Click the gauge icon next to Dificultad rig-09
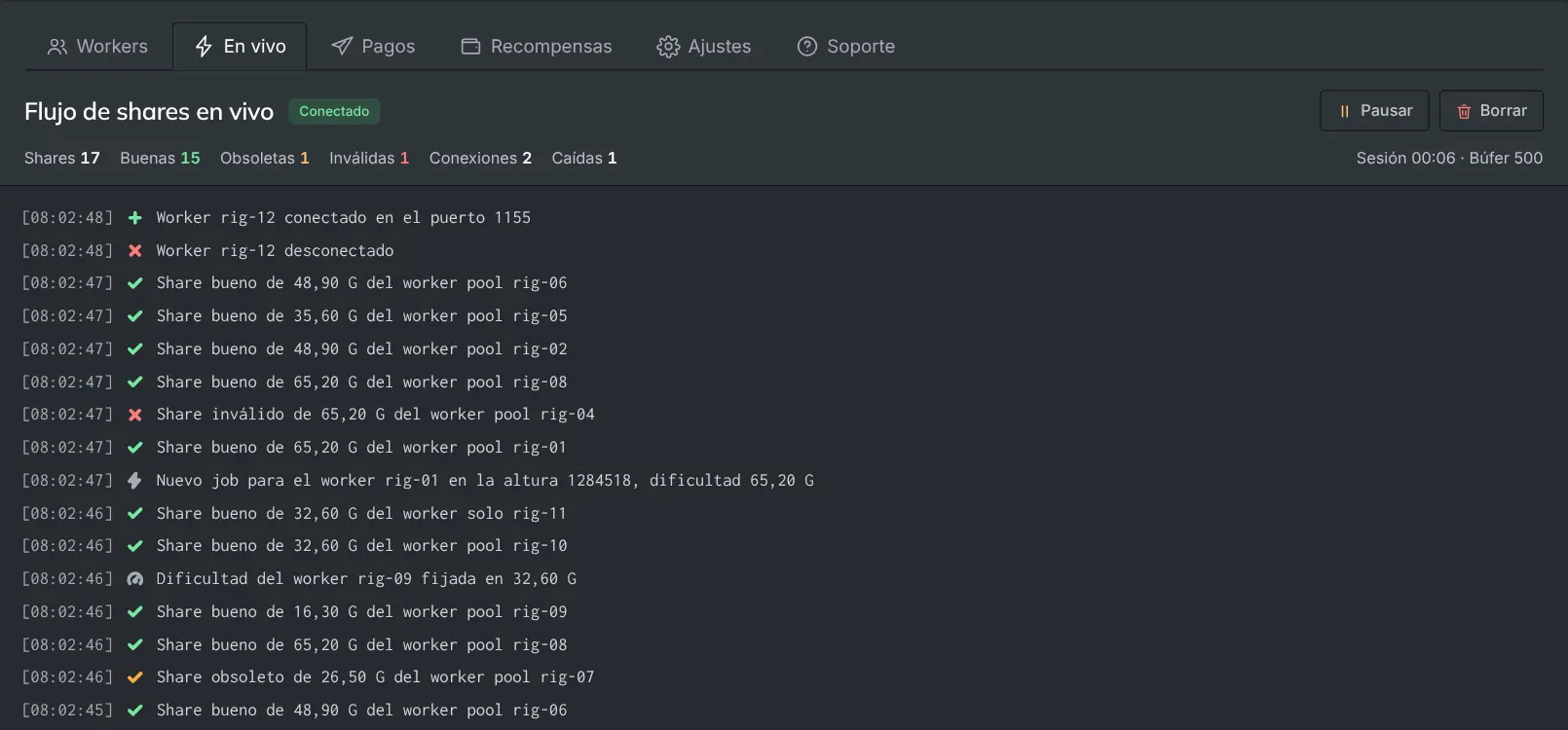Image resolution: width=1568 pixels, height=730 pixels. (x=135, y=579)
